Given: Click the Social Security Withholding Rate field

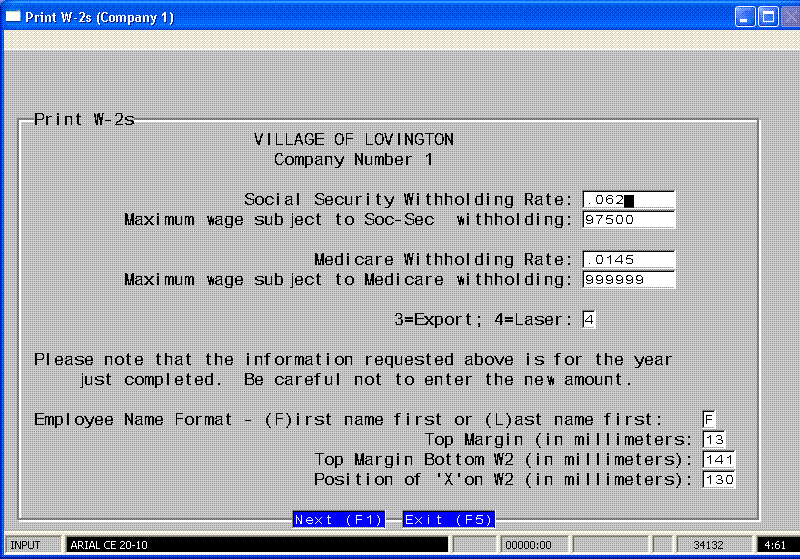Looking at the screenshot, I should pos(628,200).
